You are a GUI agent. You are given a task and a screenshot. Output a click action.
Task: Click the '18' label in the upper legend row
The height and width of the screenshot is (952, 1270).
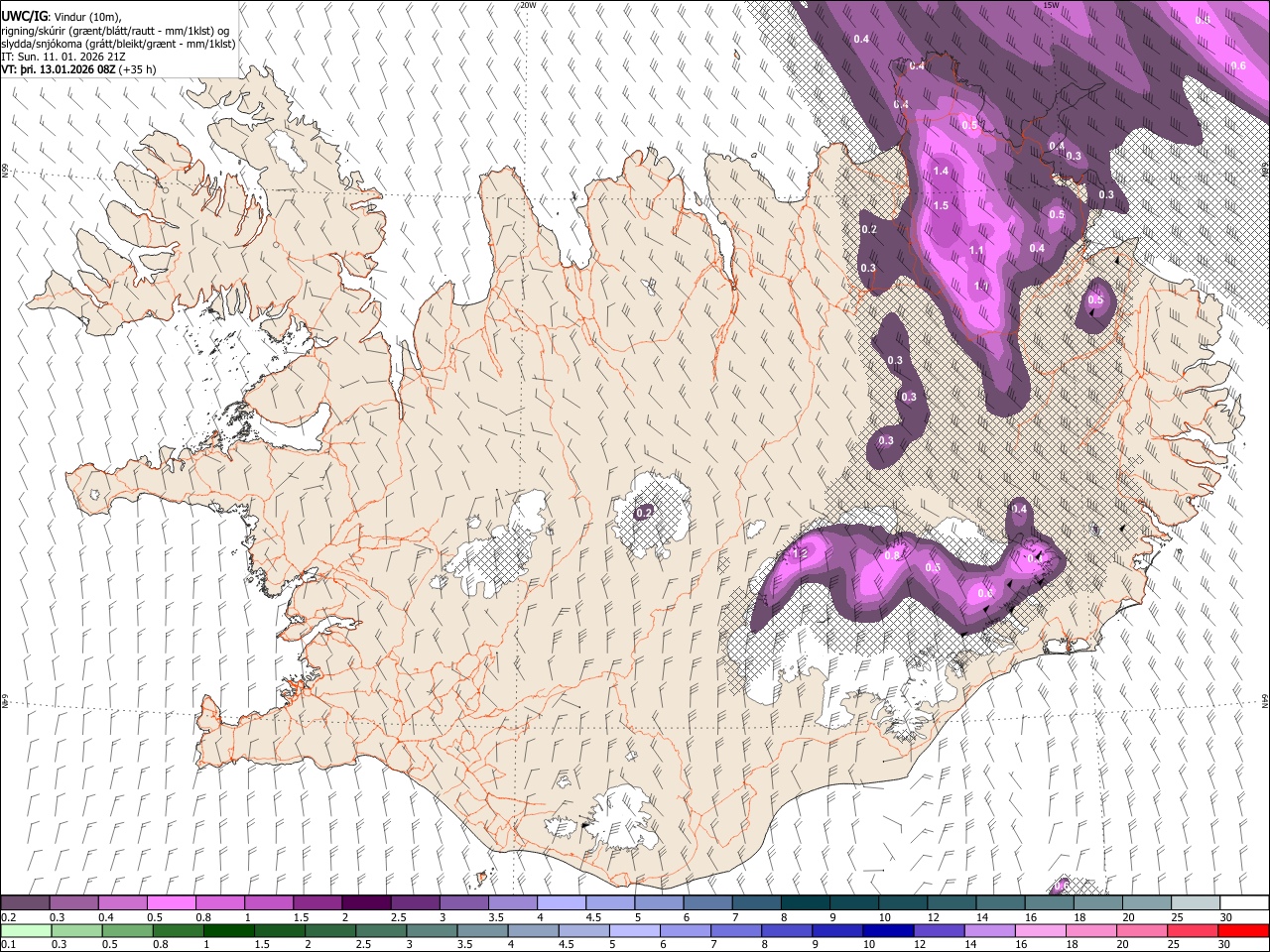point(1080,917)
